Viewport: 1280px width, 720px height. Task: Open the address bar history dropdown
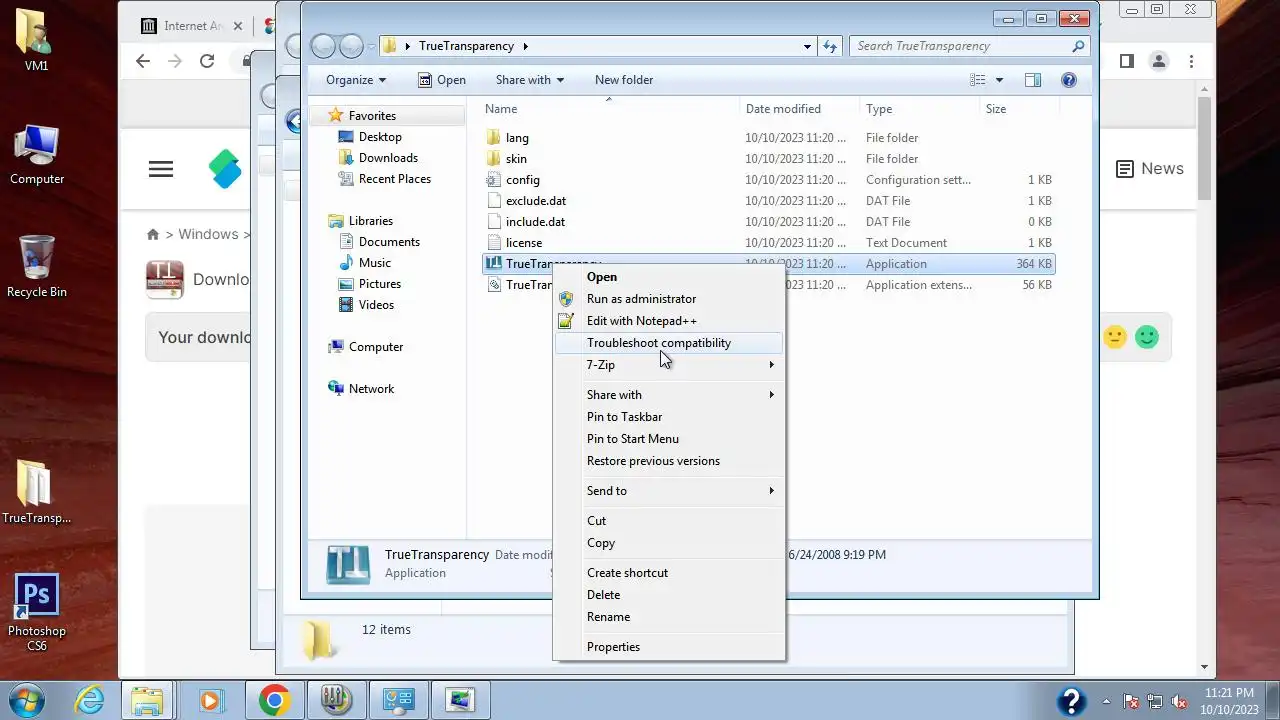click(x=808, y=46)
